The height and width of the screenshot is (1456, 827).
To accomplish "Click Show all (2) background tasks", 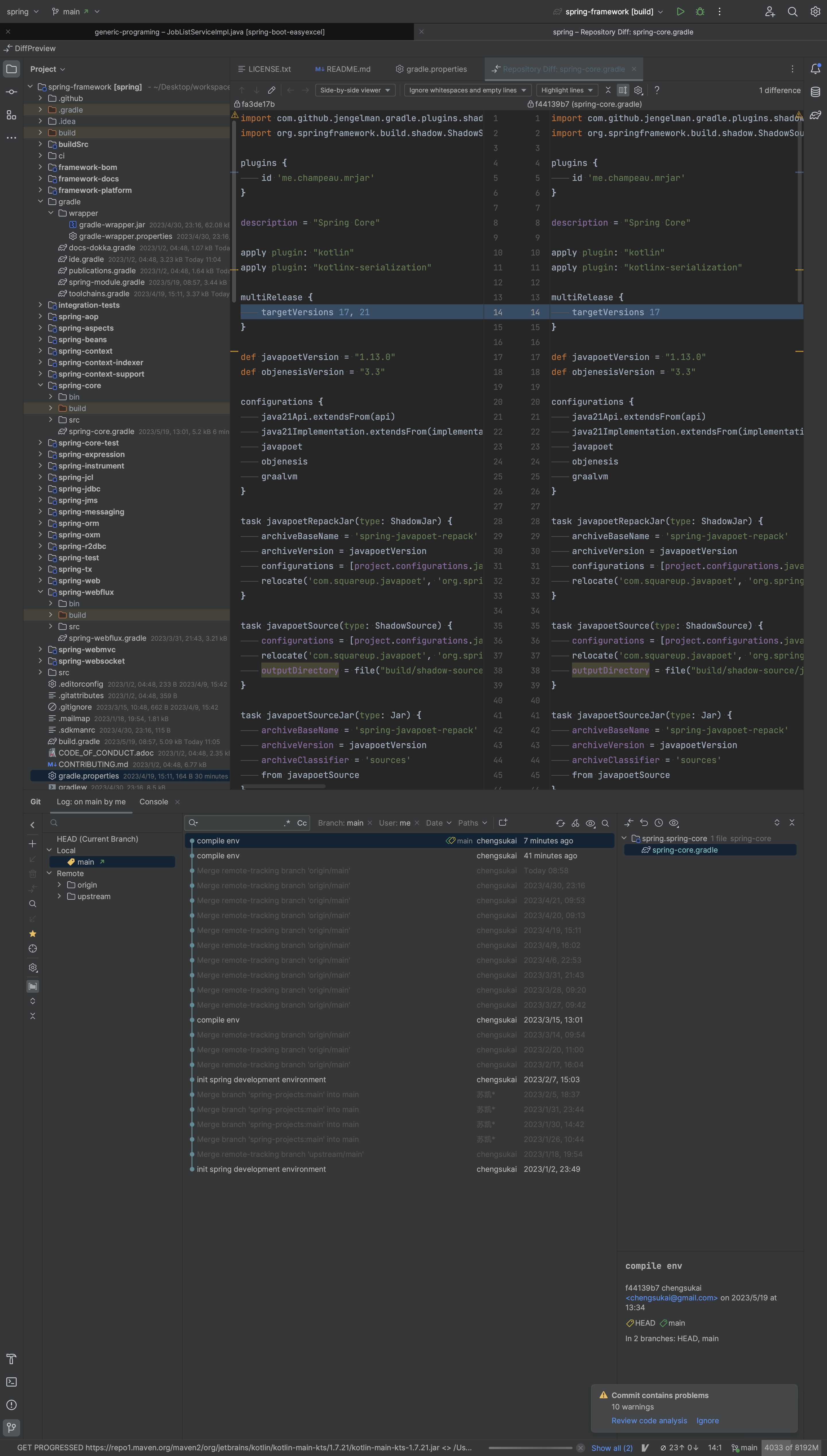I will 612,1447.
